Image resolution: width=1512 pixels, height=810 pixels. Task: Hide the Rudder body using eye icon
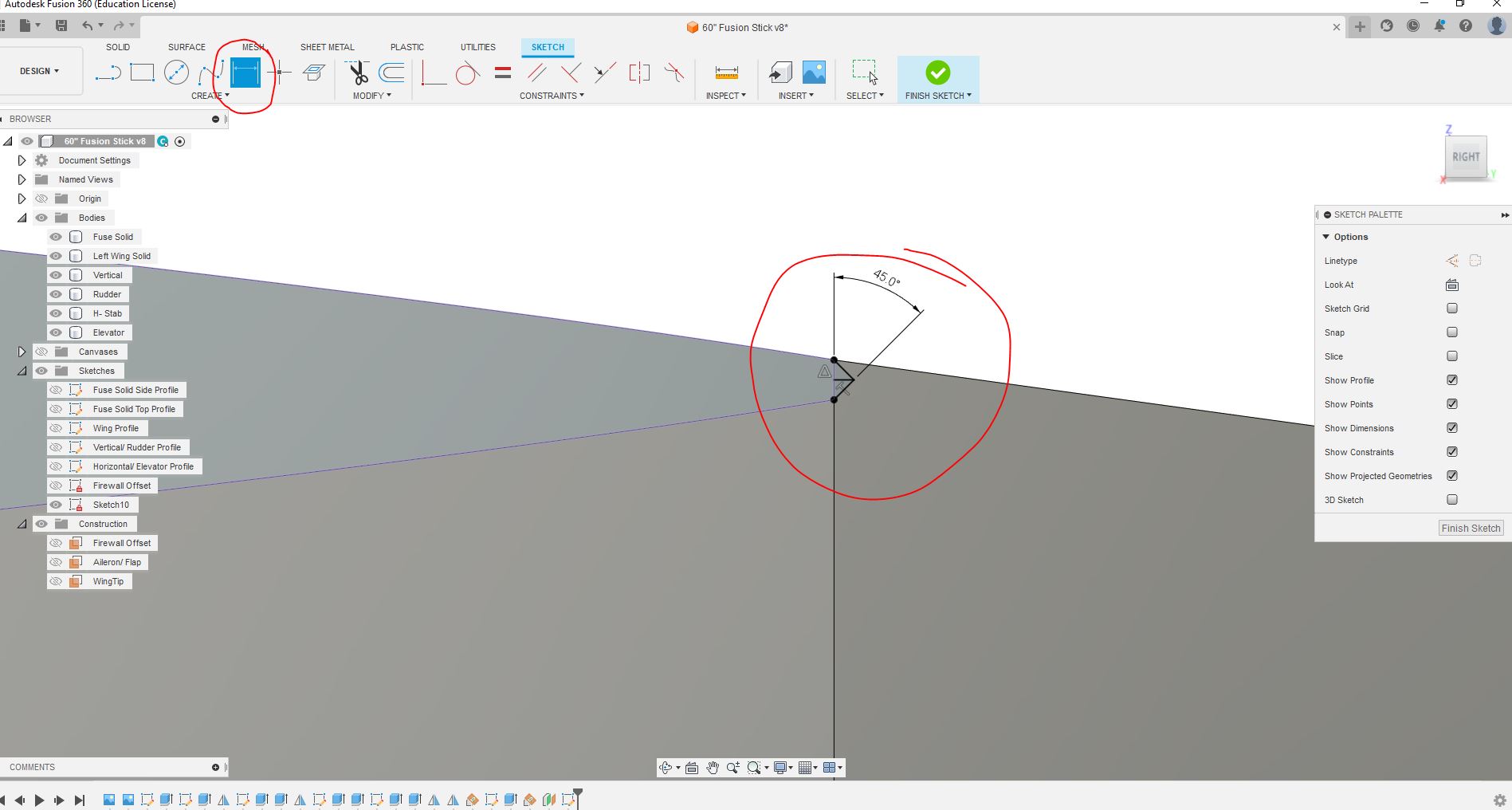point(56,294)
